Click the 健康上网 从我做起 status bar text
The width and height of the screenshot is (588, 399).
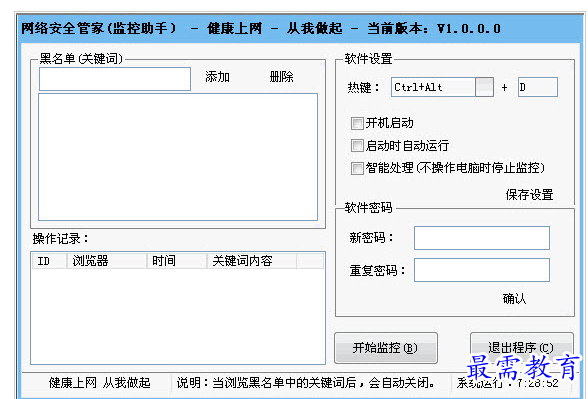99,383
